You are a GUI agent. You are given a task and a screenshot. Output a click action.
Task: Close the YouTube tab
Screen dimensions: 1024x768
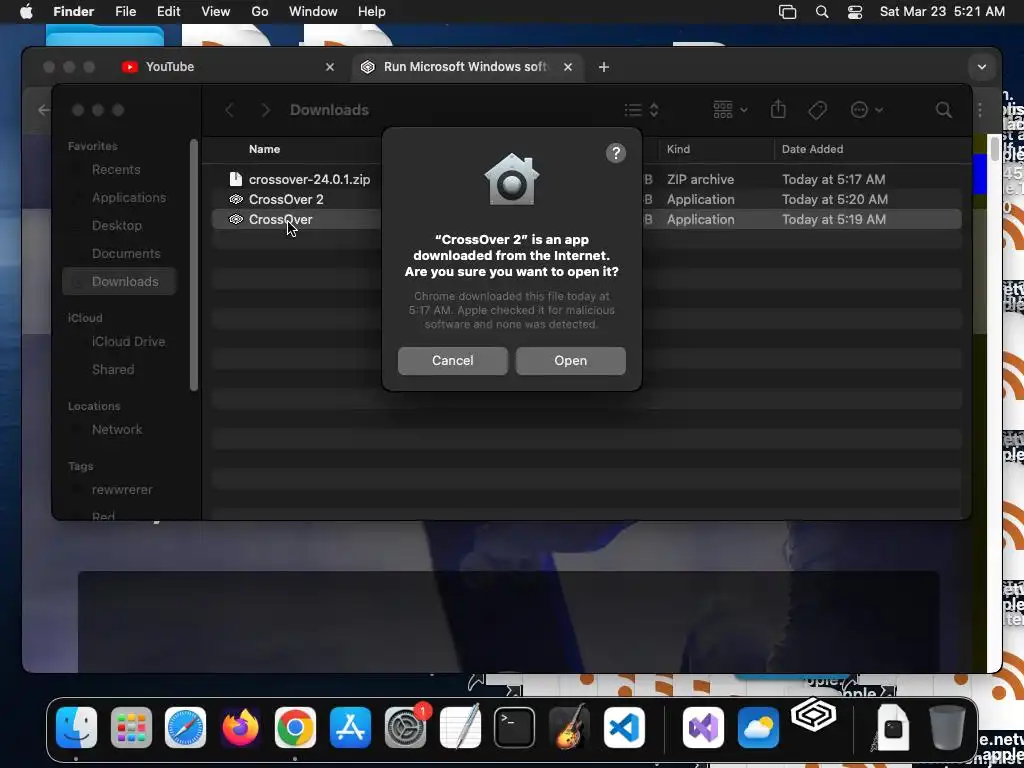[330, 67]
